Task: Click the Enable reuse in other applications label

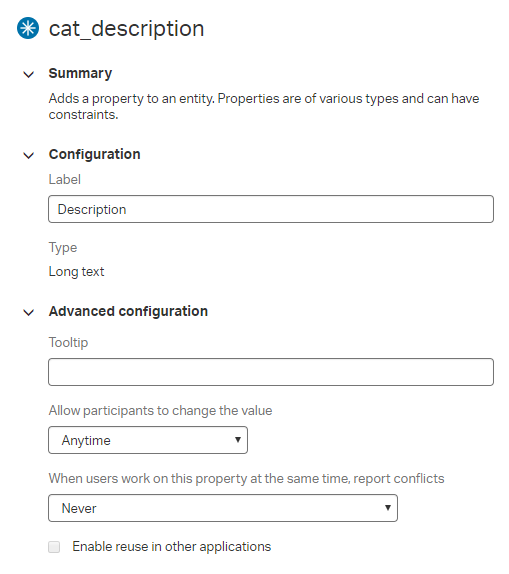Action: [172, 547]
